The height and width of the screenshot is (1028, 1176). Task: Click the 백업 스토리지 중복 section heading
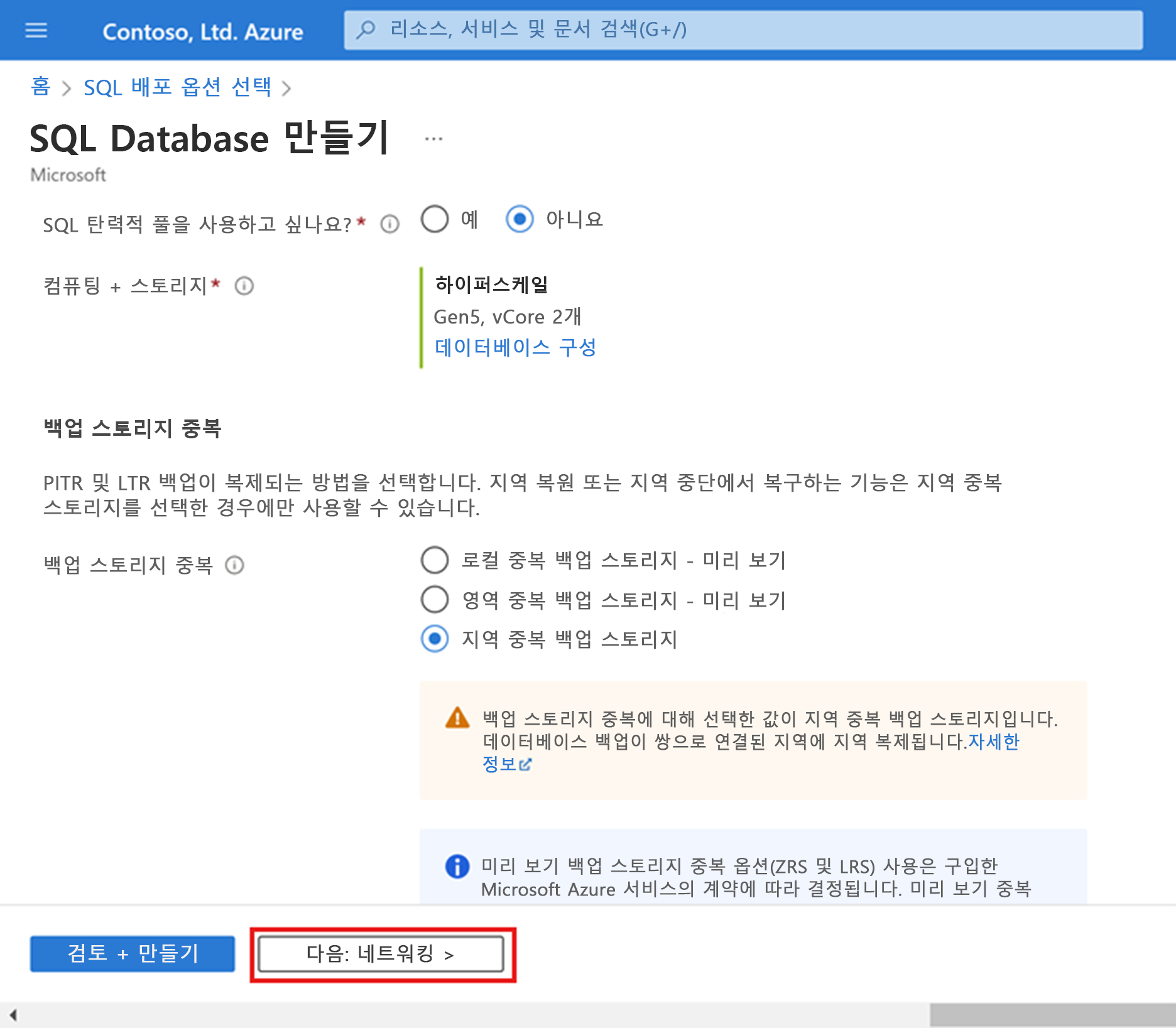pyautogui.click(x=133, y=428)
